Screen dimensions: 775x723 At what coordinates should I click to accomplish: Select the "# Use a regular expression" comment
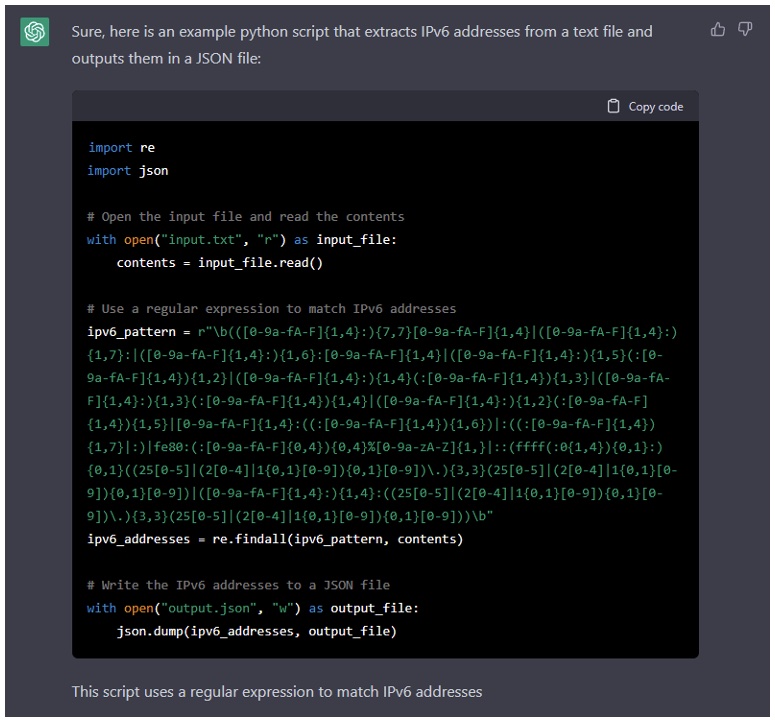(271, 309)
